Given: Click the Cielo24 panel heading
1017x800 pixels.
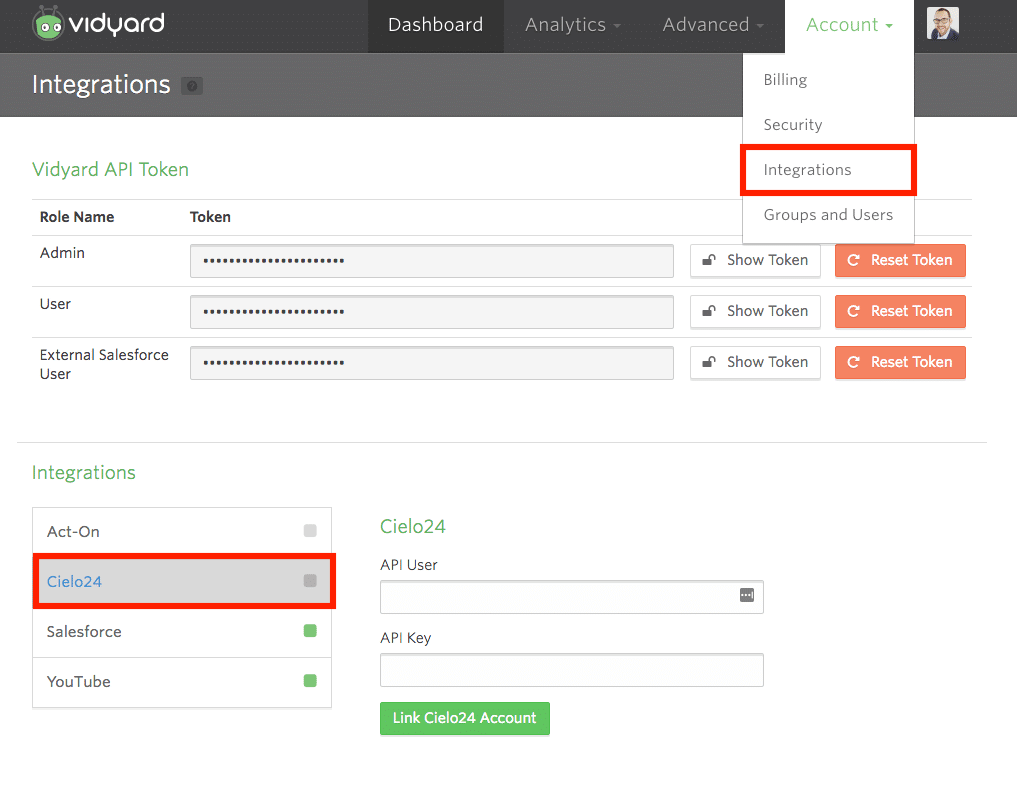Looking at the screenshot, I should 413,526.
